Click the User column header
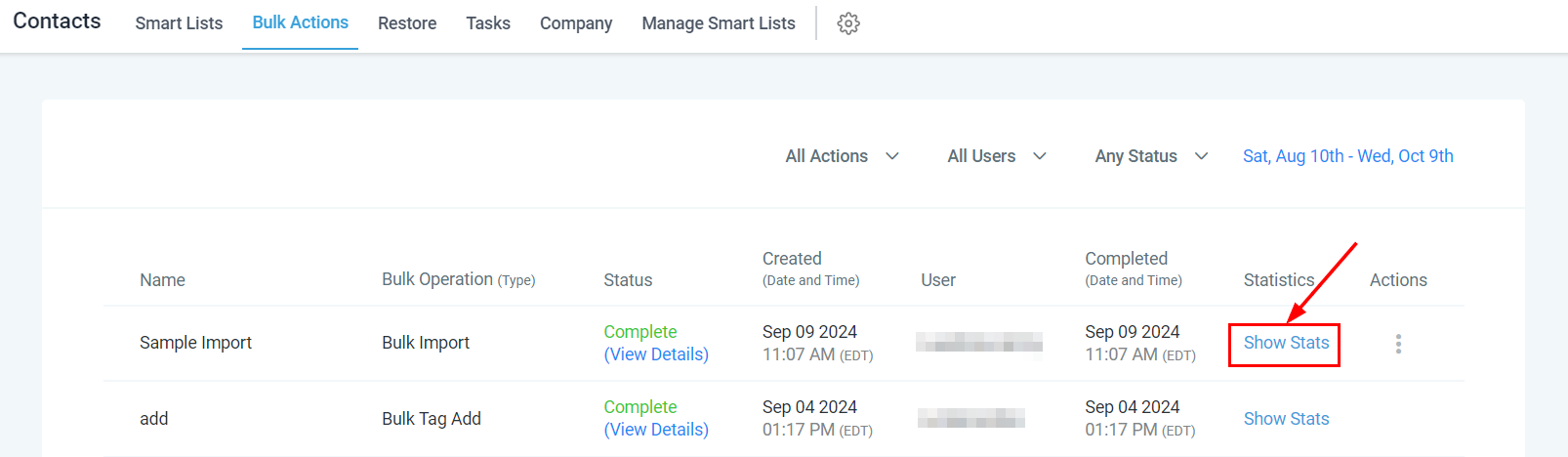1568x457 pixels. click(x=938, y=280)
